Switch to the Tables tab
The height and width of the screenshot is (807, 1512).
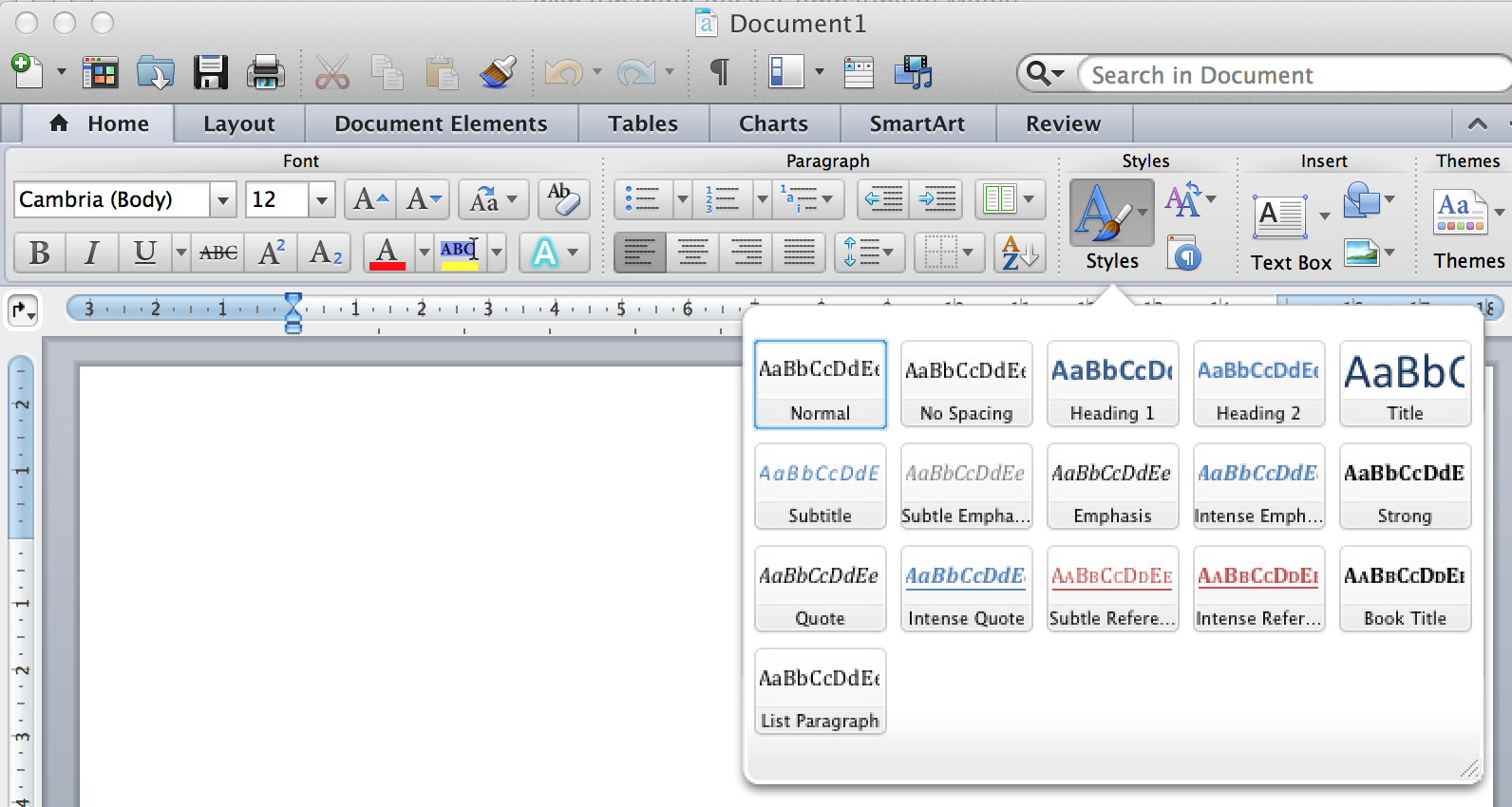point(643,123)
